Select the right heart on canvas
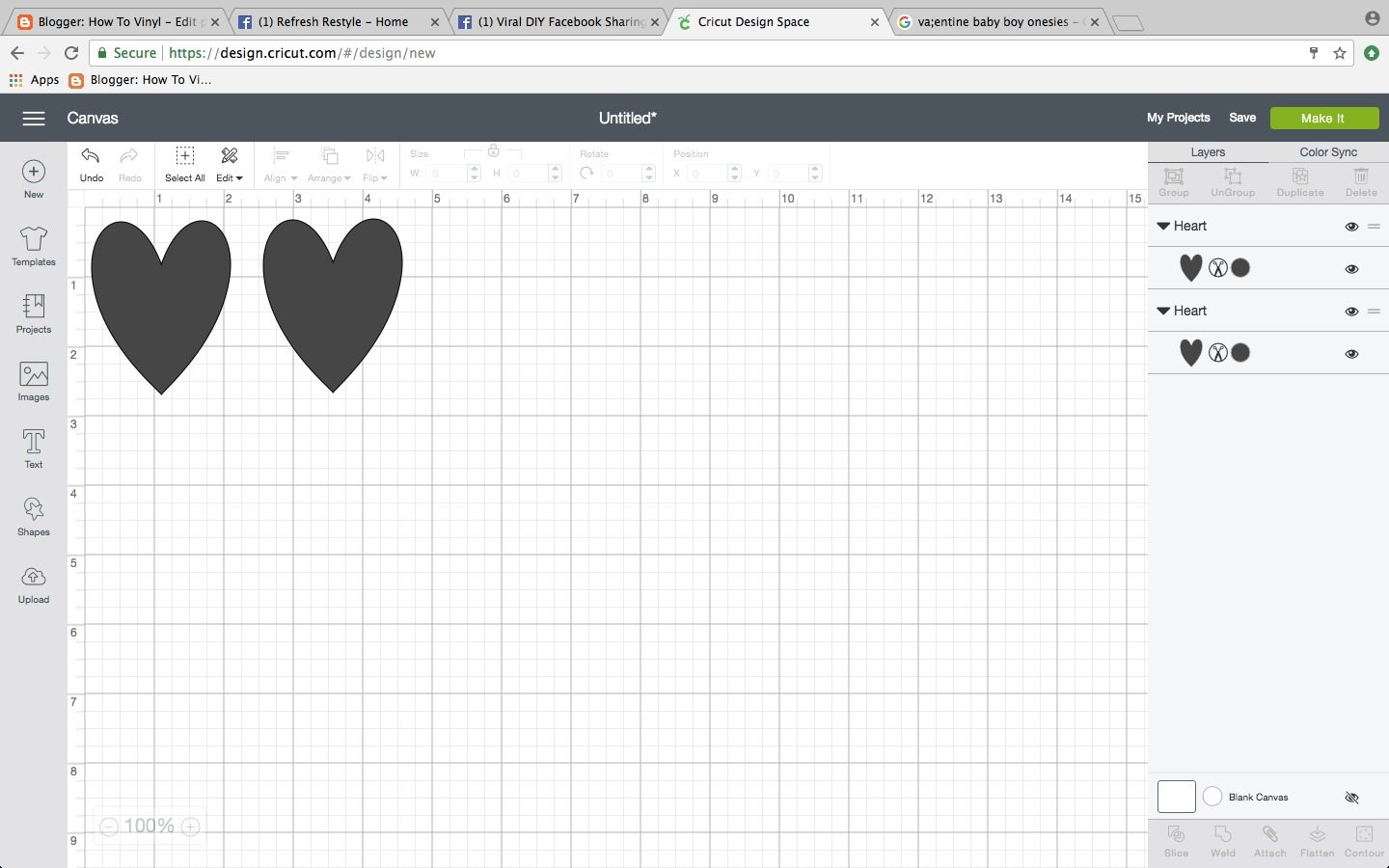 [333, 305]
